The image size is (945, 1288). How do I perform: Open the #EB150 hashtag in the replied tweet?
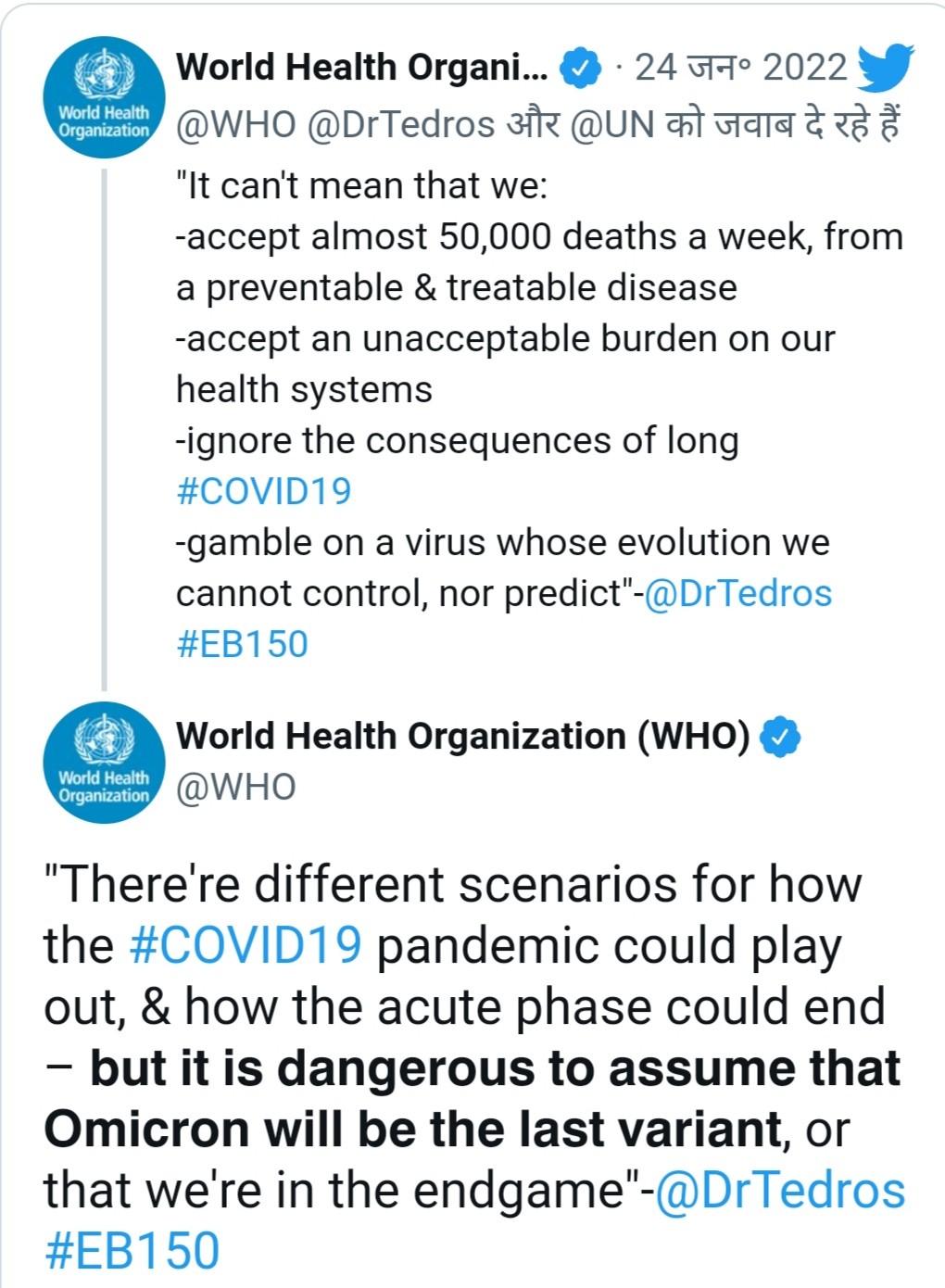coord(242,644)
